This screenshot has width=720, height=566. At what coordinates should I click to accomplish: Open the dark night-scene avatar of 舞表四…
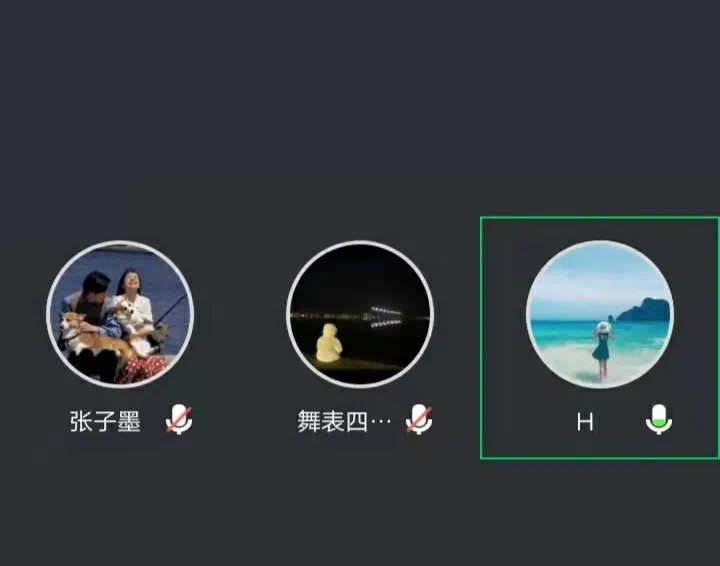(360, 314)
